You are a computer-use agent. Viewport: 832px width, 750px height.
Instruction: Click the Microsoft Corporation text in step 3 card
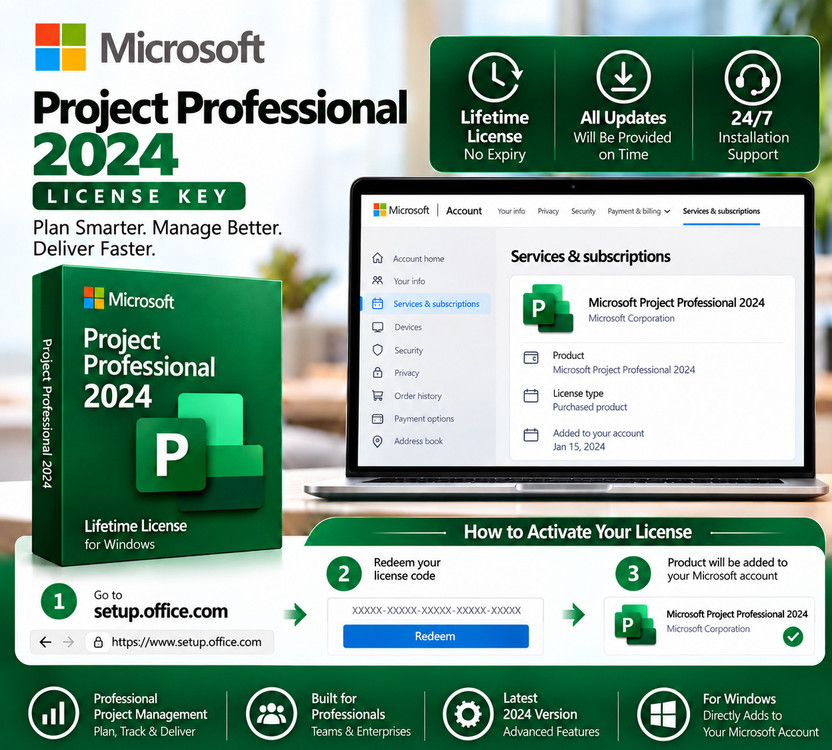(x=708, y=629)
